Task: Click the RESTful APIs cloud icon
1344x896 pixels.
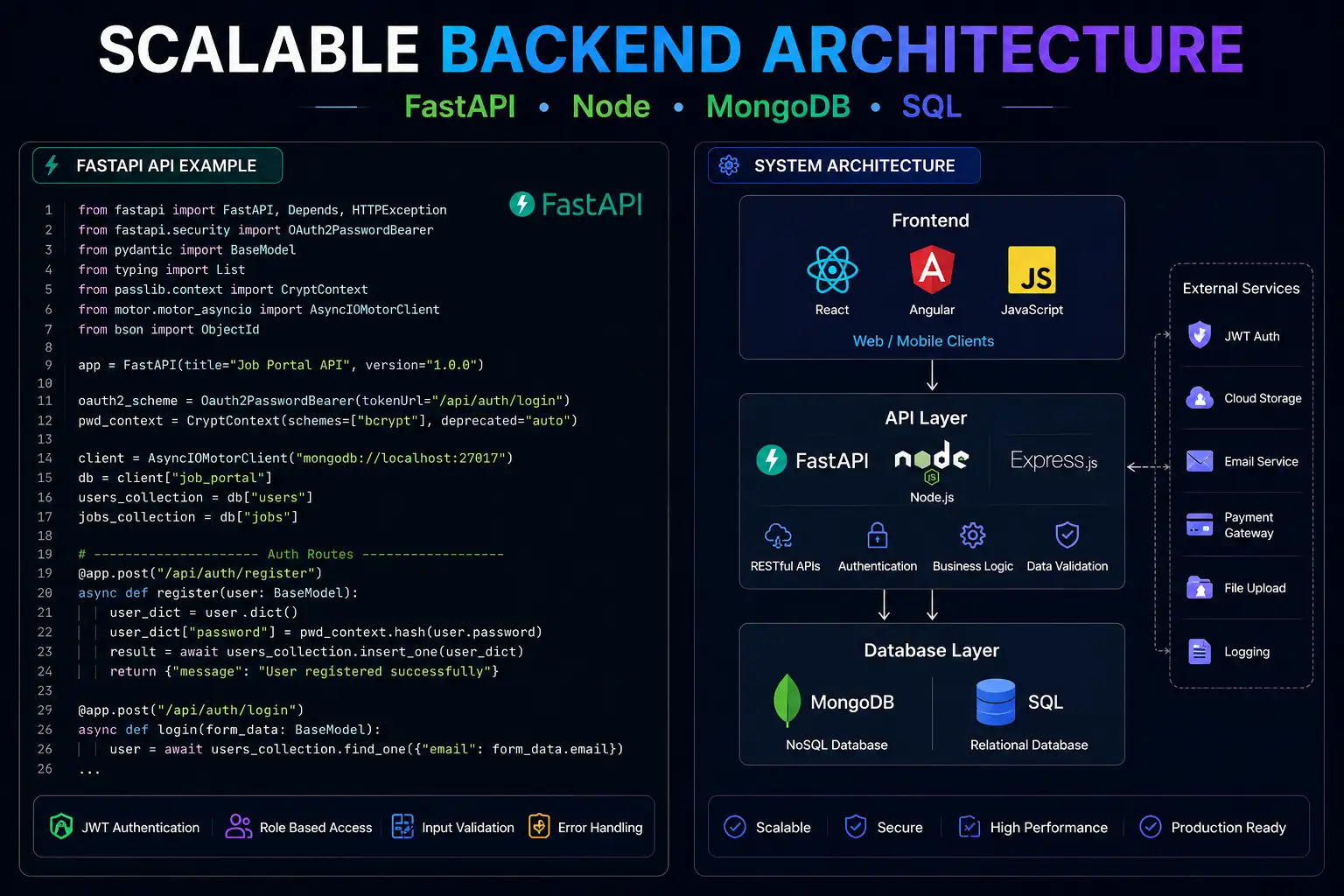Action: 778,535
